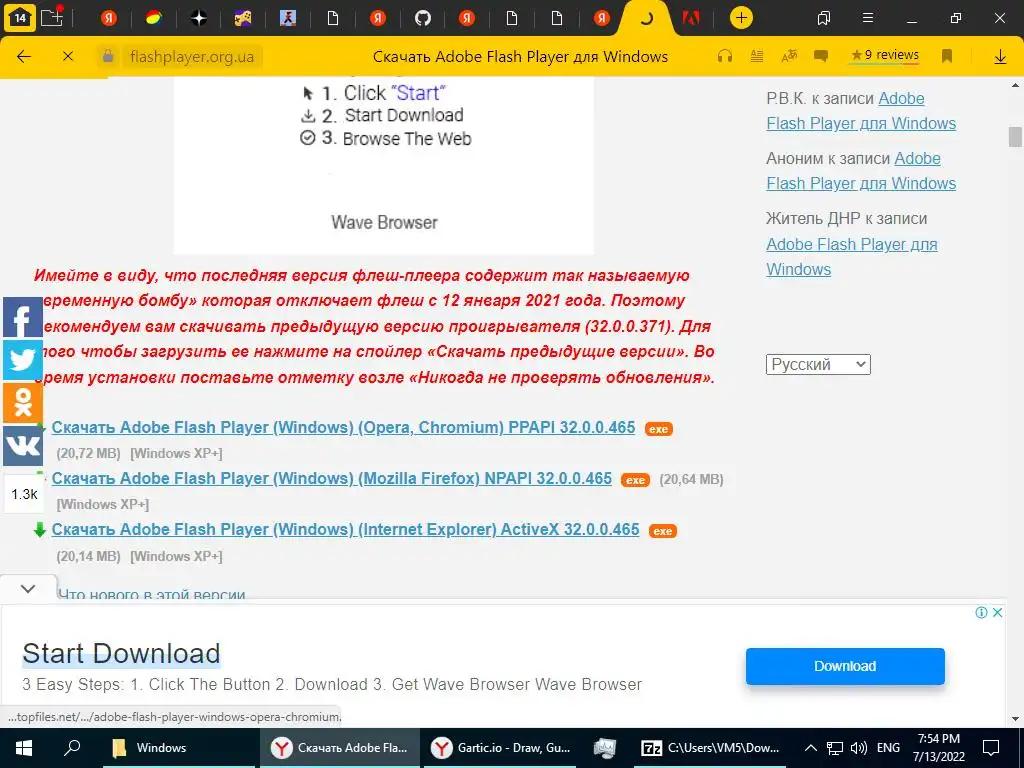Screen dimensions: 1024x768
Task: Share the page on Twitter
Action: click(x=23, y=360)
